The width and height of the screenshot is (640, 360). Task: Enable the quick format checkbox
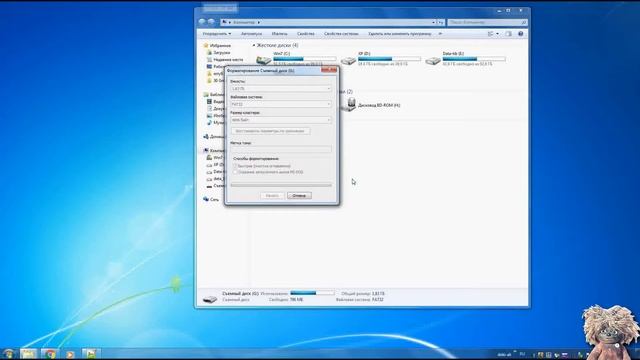point(235,166)
